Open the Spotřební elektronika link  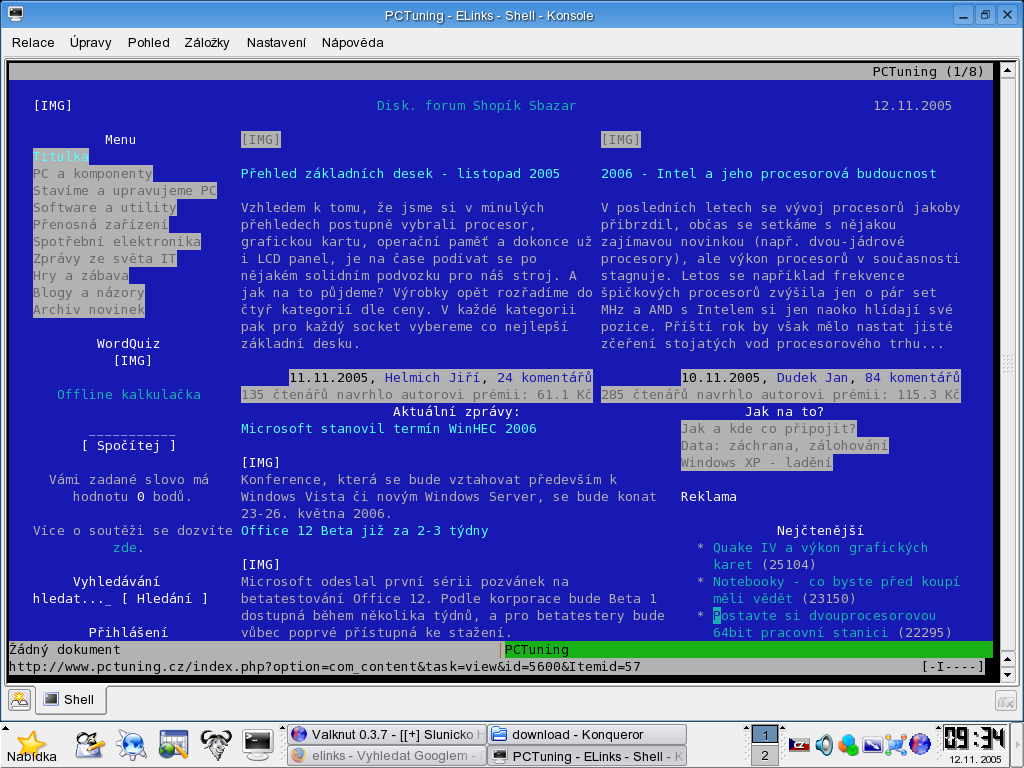(x=117, y=242)
